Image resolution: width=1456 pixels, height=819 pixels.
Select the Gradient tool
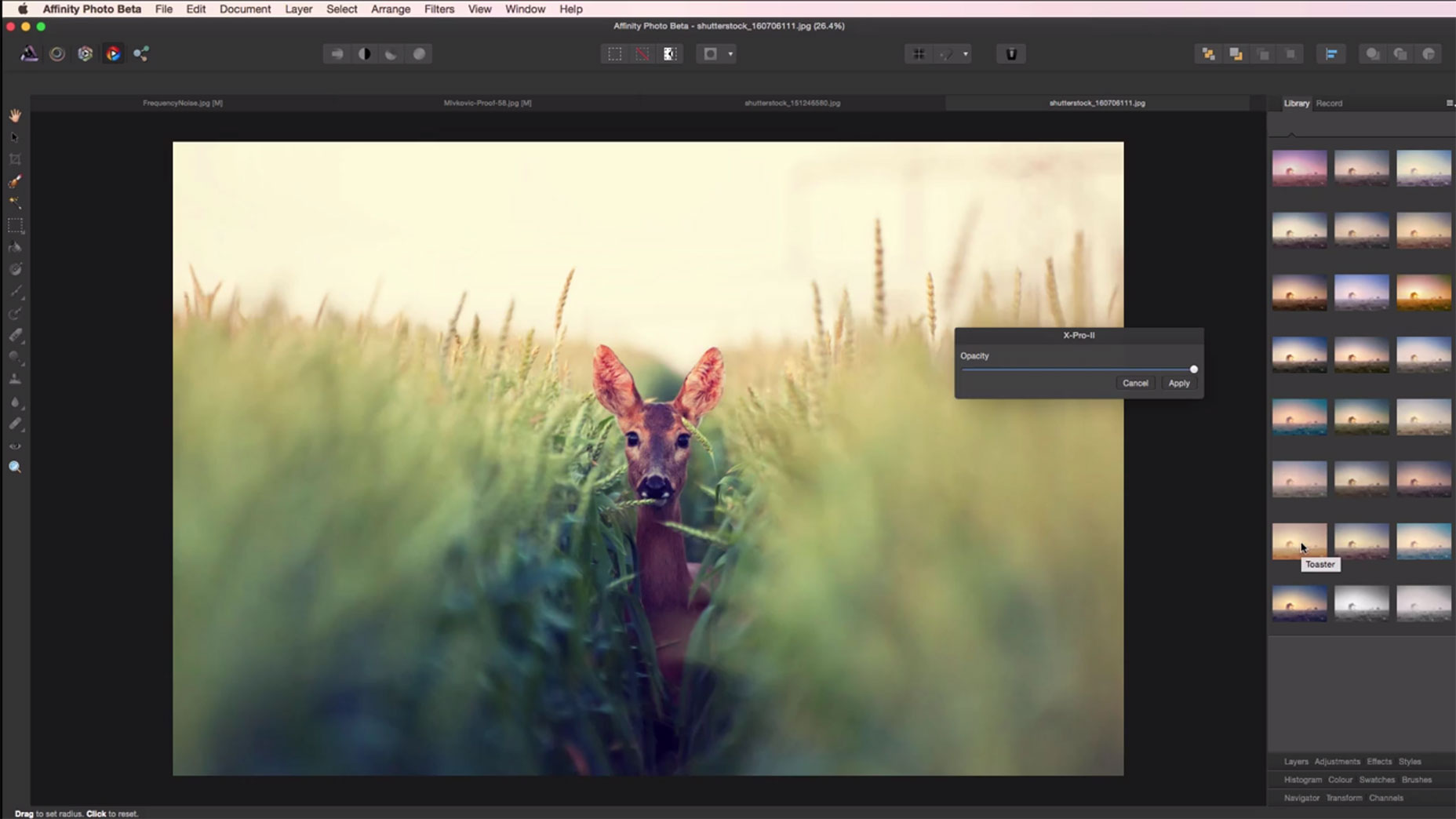coord(15,269)
